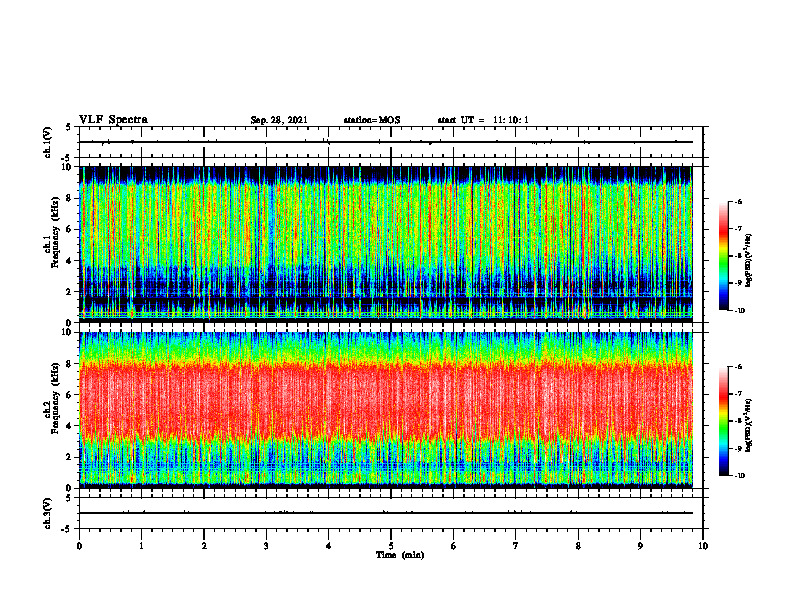The width and height of the screenshot is (792, 612).
Task: Click the ch.1 voltage waveform strip
Action: (391, 142)
